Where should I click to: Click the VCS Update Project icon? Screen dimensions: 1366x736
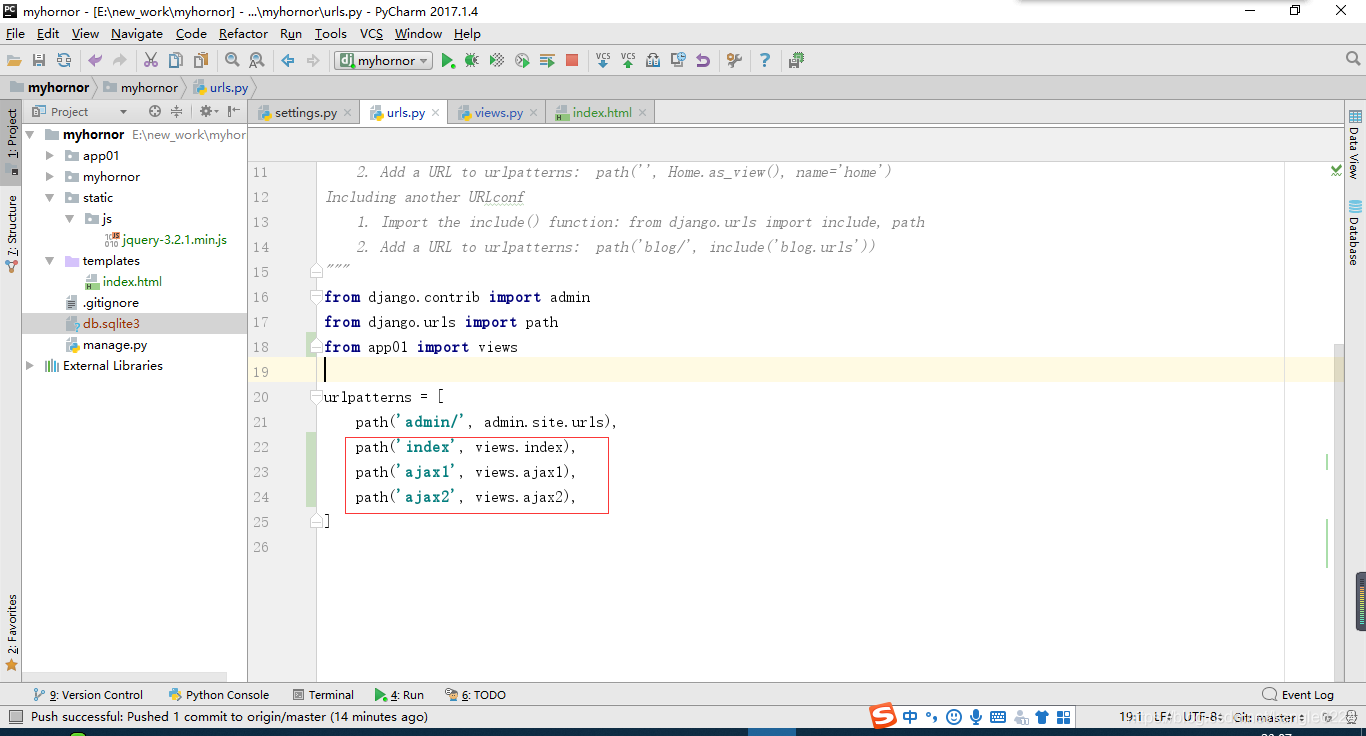[603, 61]
